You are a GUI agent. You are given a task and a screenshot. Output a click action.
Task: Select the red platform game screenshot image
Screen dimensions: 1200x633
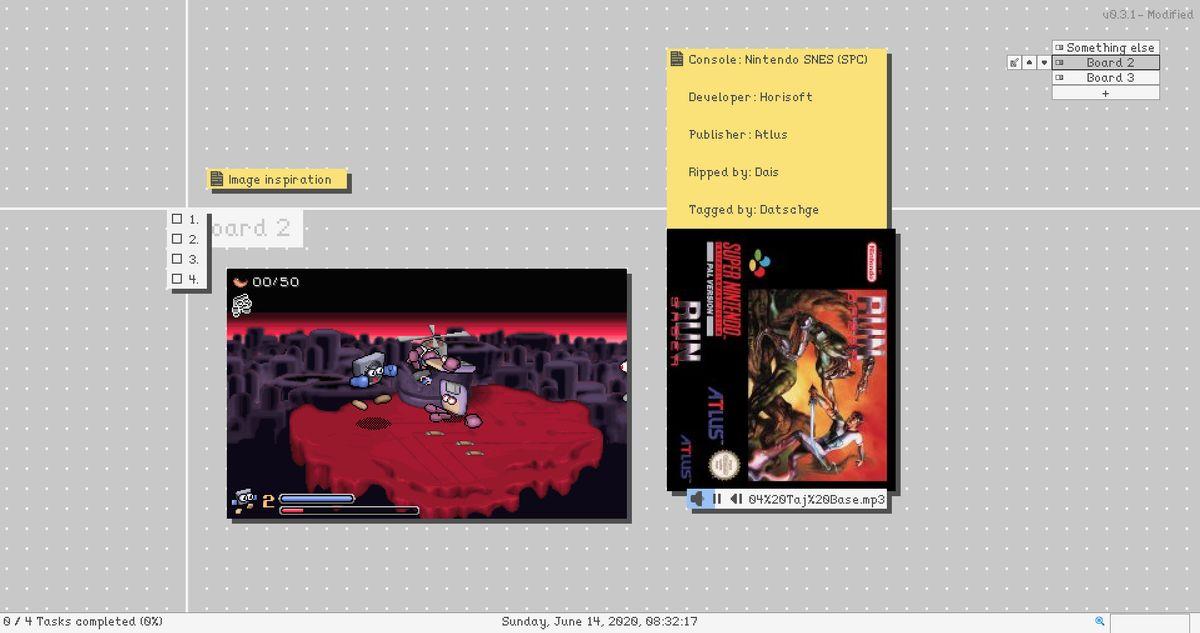click(427, 394)
